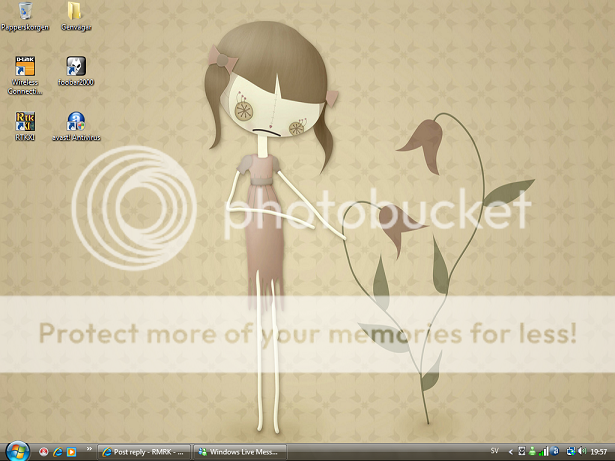Show hidden system tray icons arrow
Viewport: 615px width, 461px height.
[511, 452]
